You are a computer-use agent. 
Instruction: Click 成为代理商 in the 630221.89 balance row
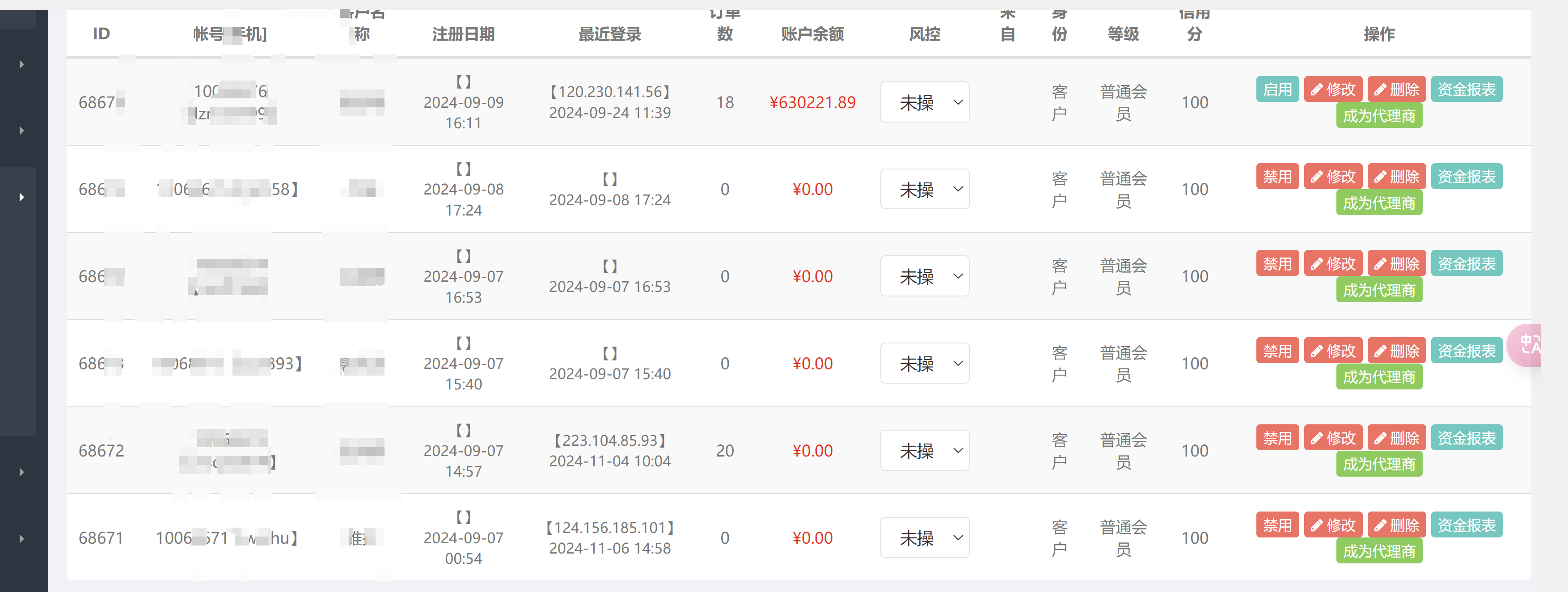pyautogui.click(x=1379, y=116)
